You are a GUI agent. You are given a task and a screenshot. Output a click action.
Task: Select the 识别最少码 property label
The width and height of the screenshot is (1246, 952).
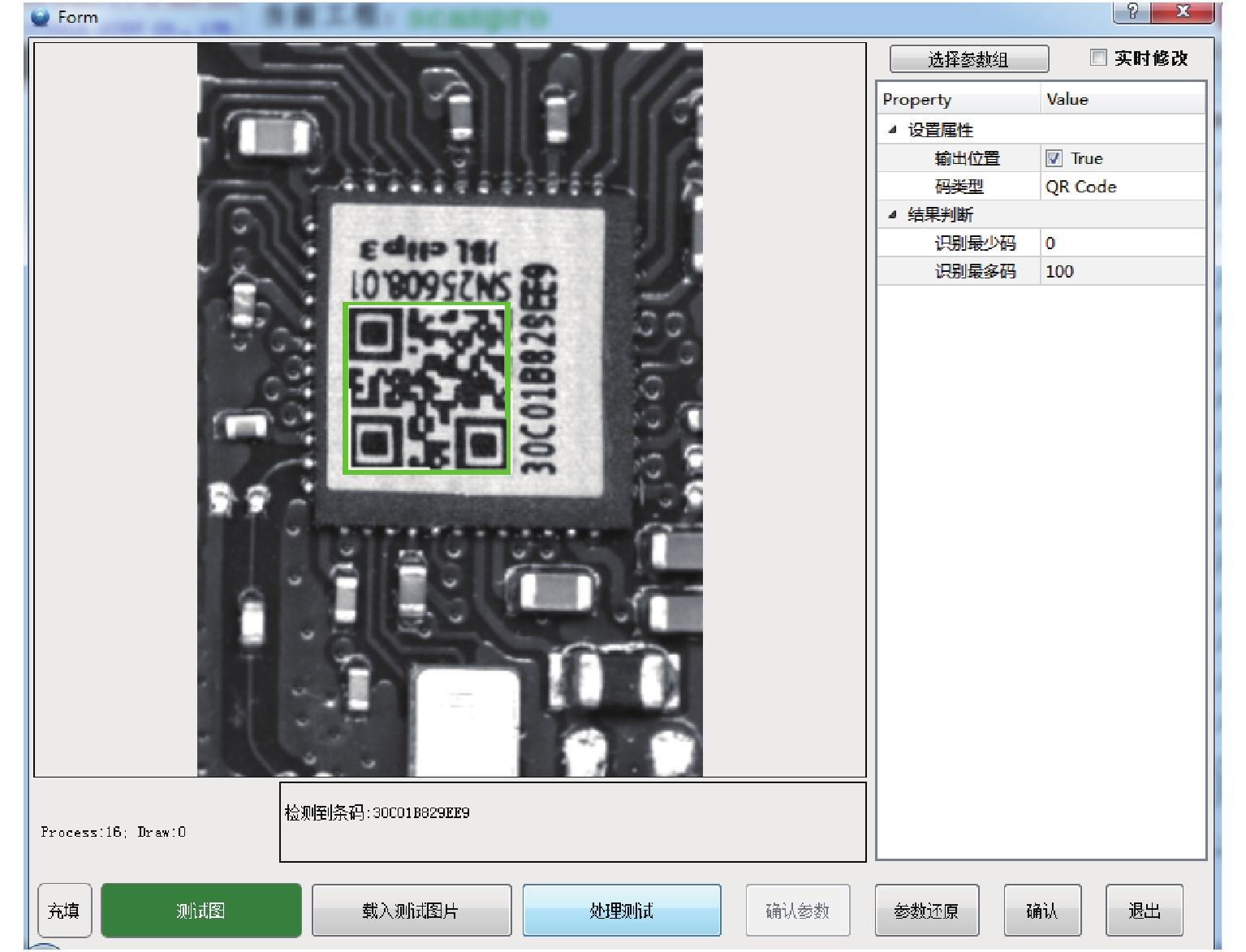tap(976, 243)
